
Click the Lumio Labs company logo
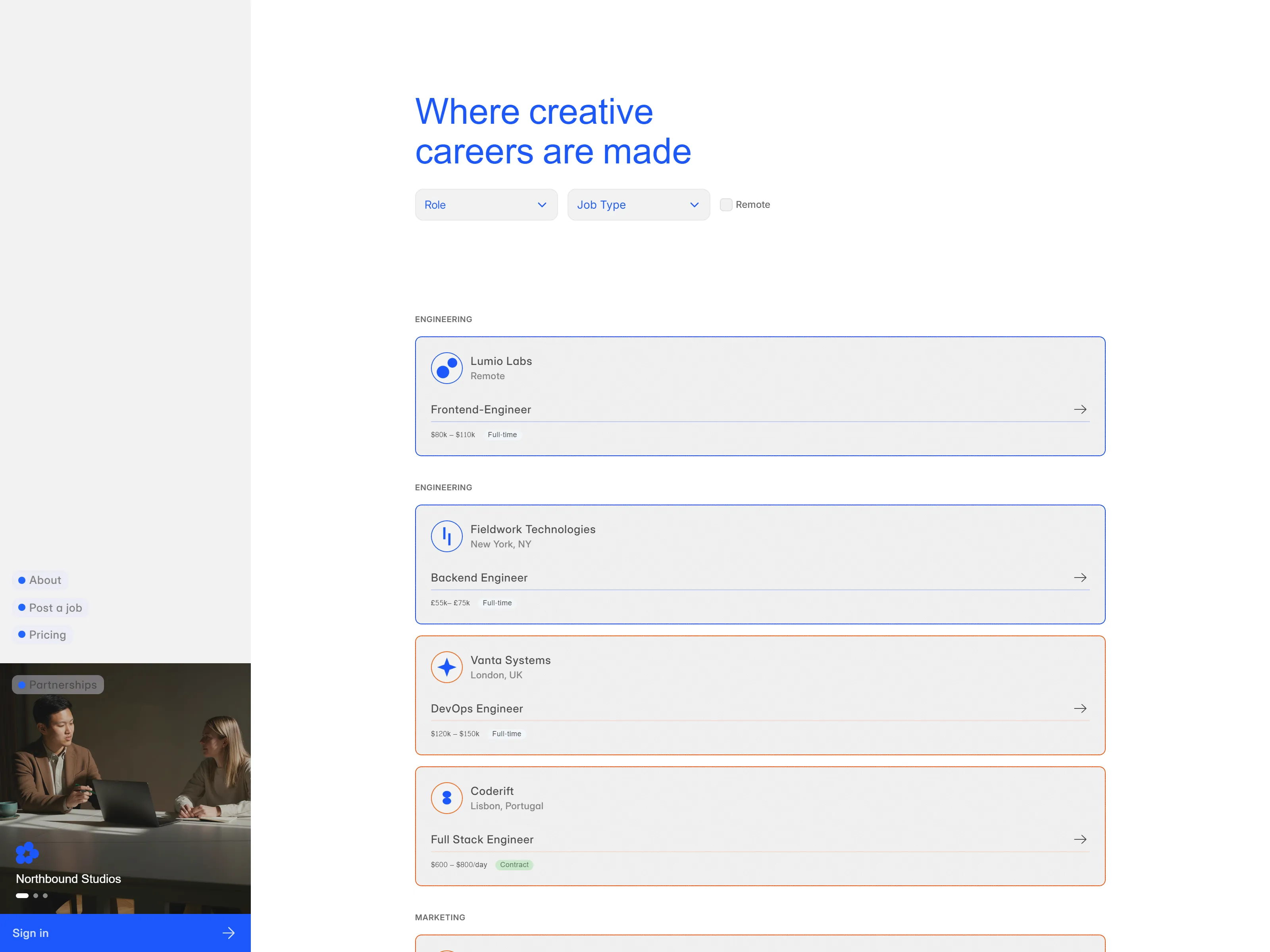[x=446, y=368]
